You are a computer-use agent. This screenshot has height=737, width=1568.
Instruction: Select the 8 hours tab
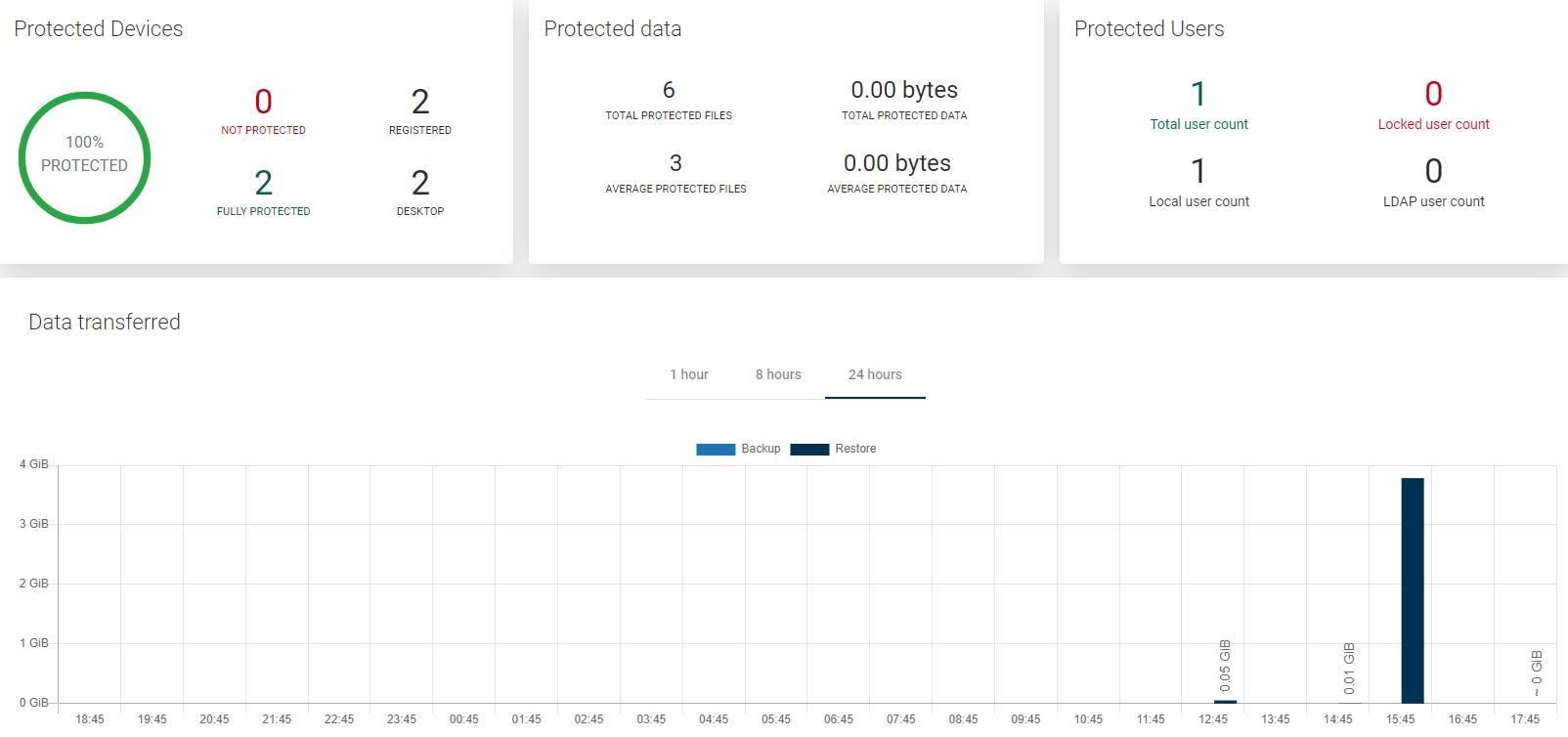pos(777,374)
